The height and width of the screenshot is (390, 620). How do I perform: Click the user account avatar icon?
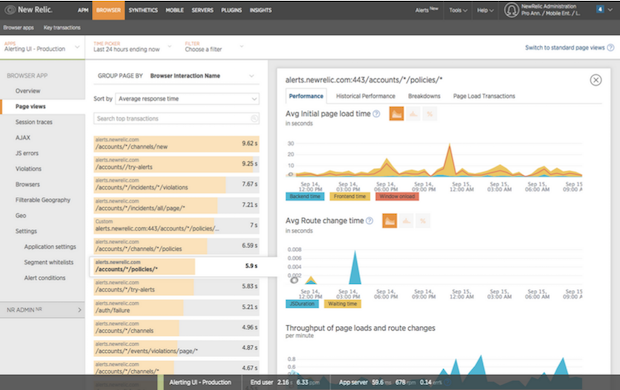[511, 10]
